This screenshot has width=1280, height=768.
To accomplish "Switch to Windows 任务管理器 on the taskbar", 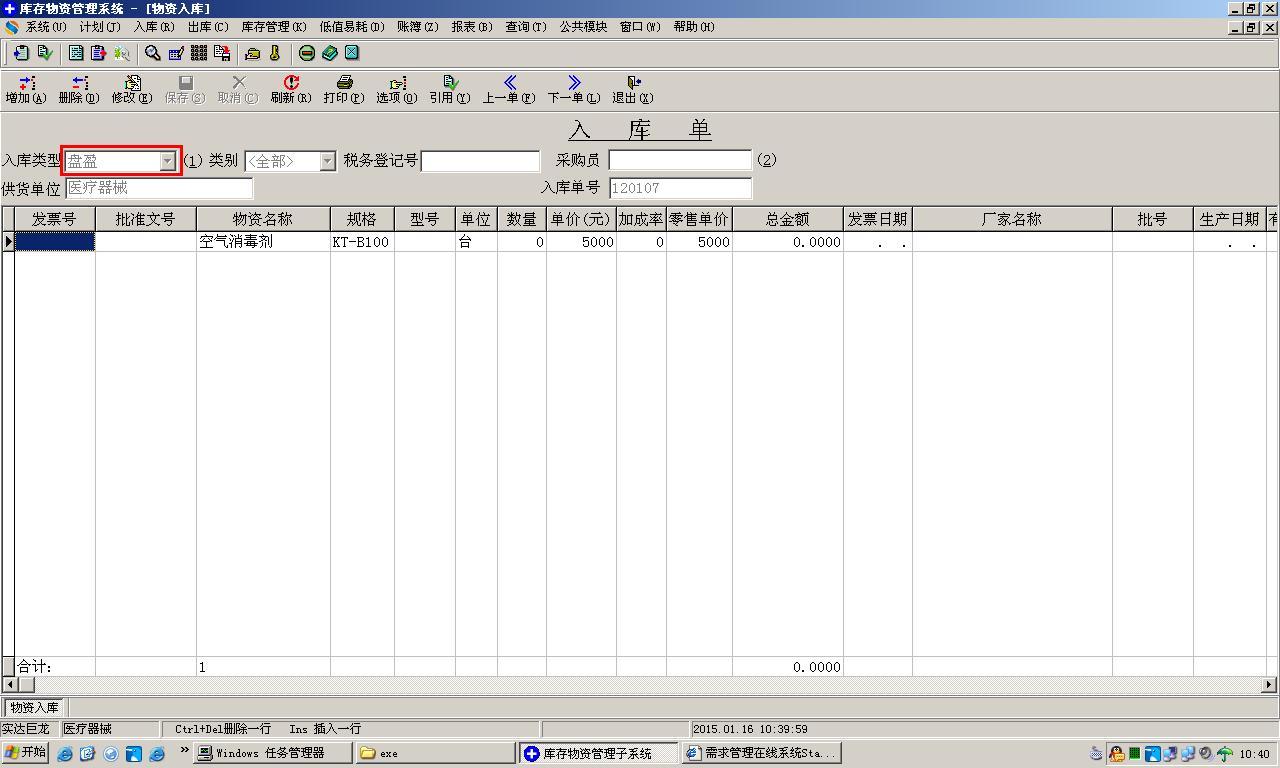I will coord(273,753).
